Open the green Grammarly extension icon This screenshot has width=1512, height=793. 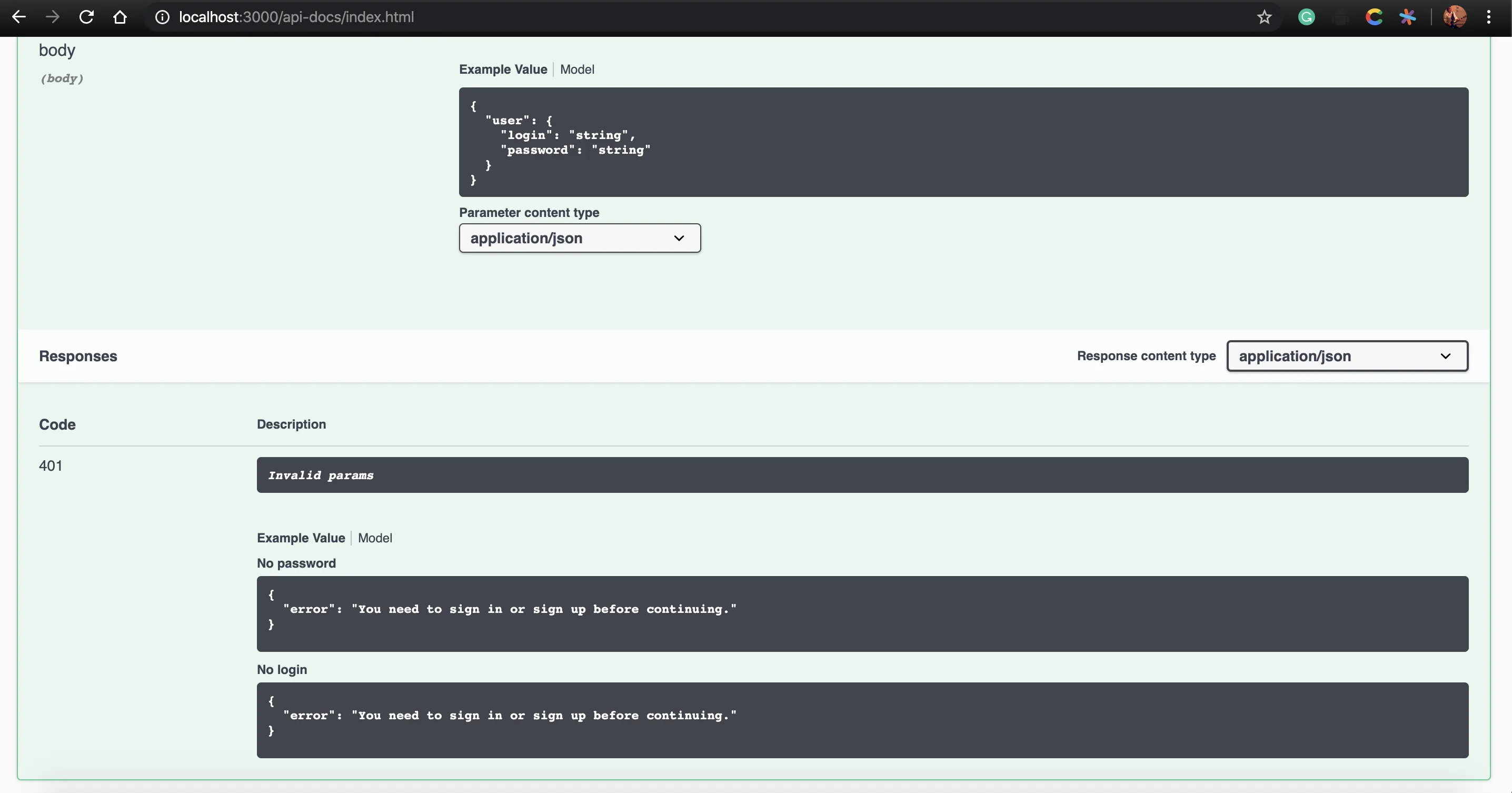pyautogui.click(x=1306, y=17)
